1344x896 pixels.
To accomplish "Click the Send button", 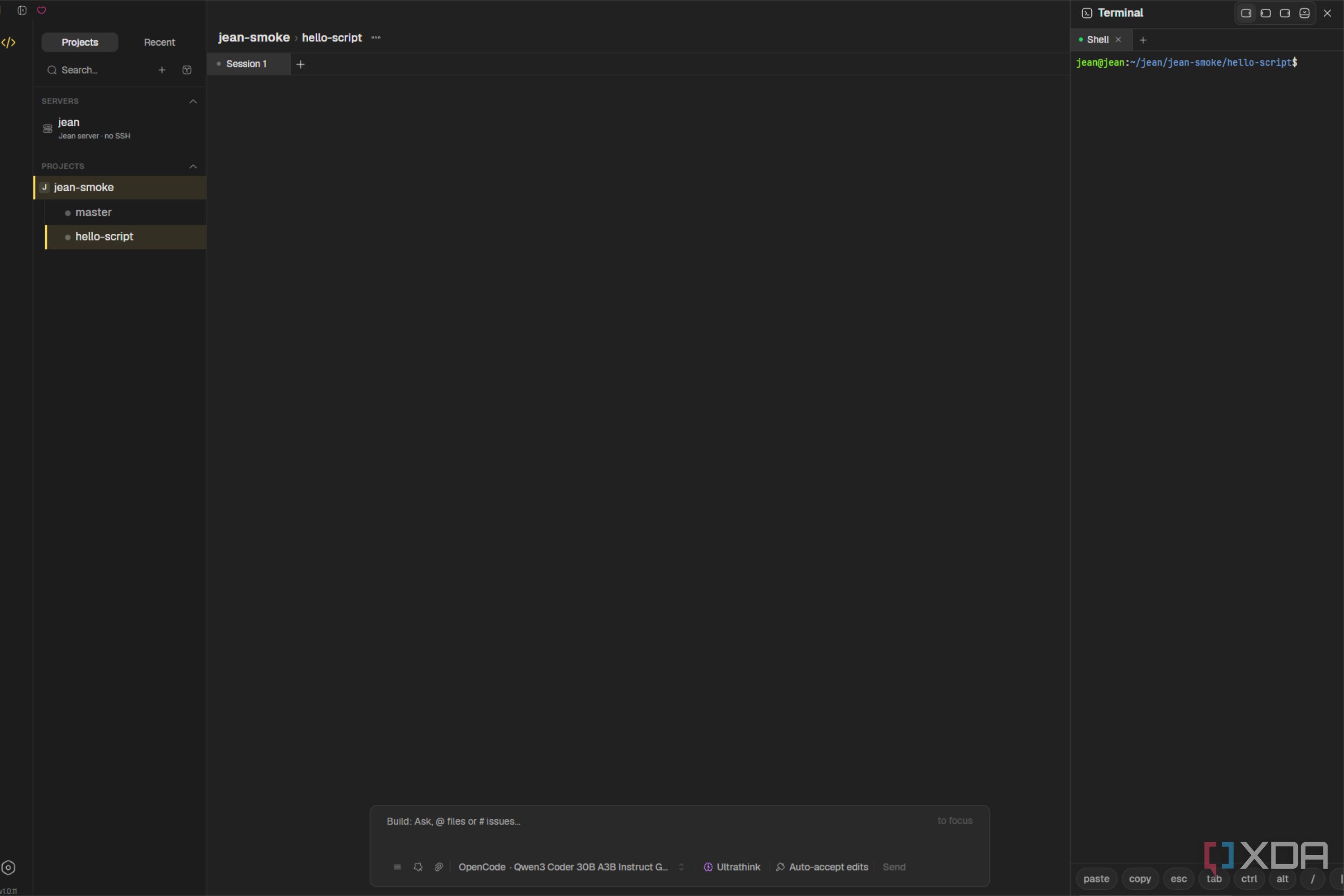I will [894, 867].
